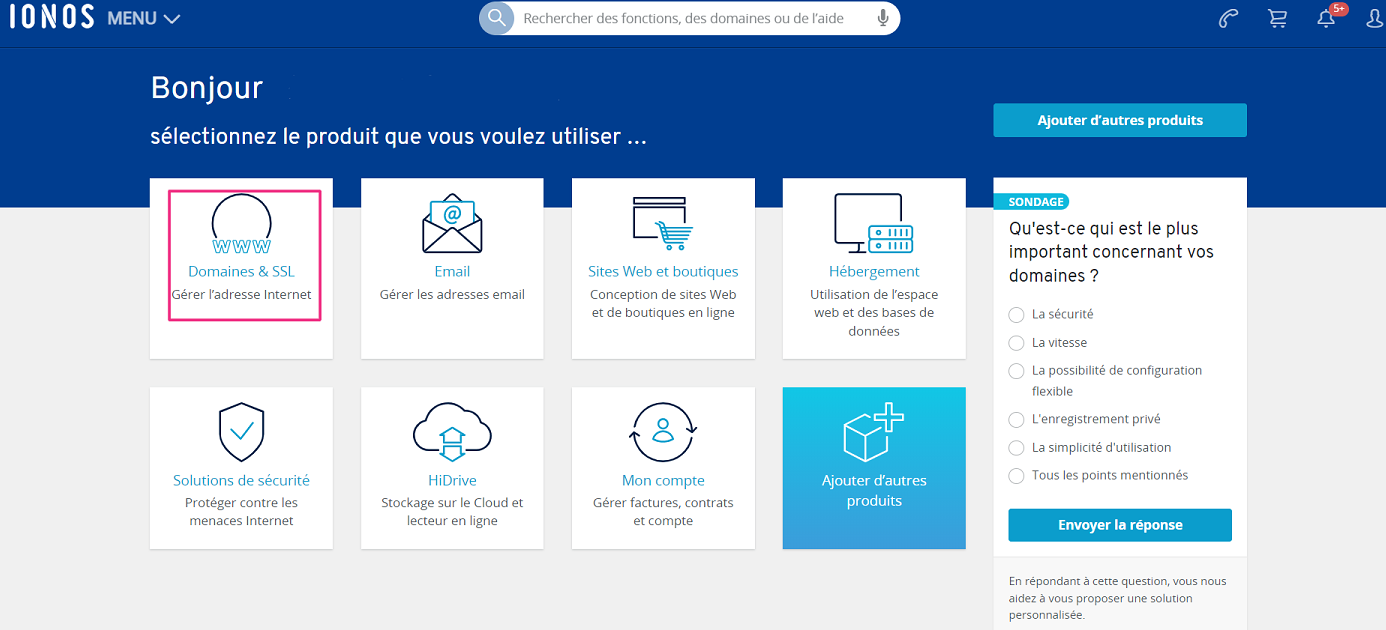Select the 'La vitesse' radio option
1386x630 pixels.
(x=1016, y=342)
